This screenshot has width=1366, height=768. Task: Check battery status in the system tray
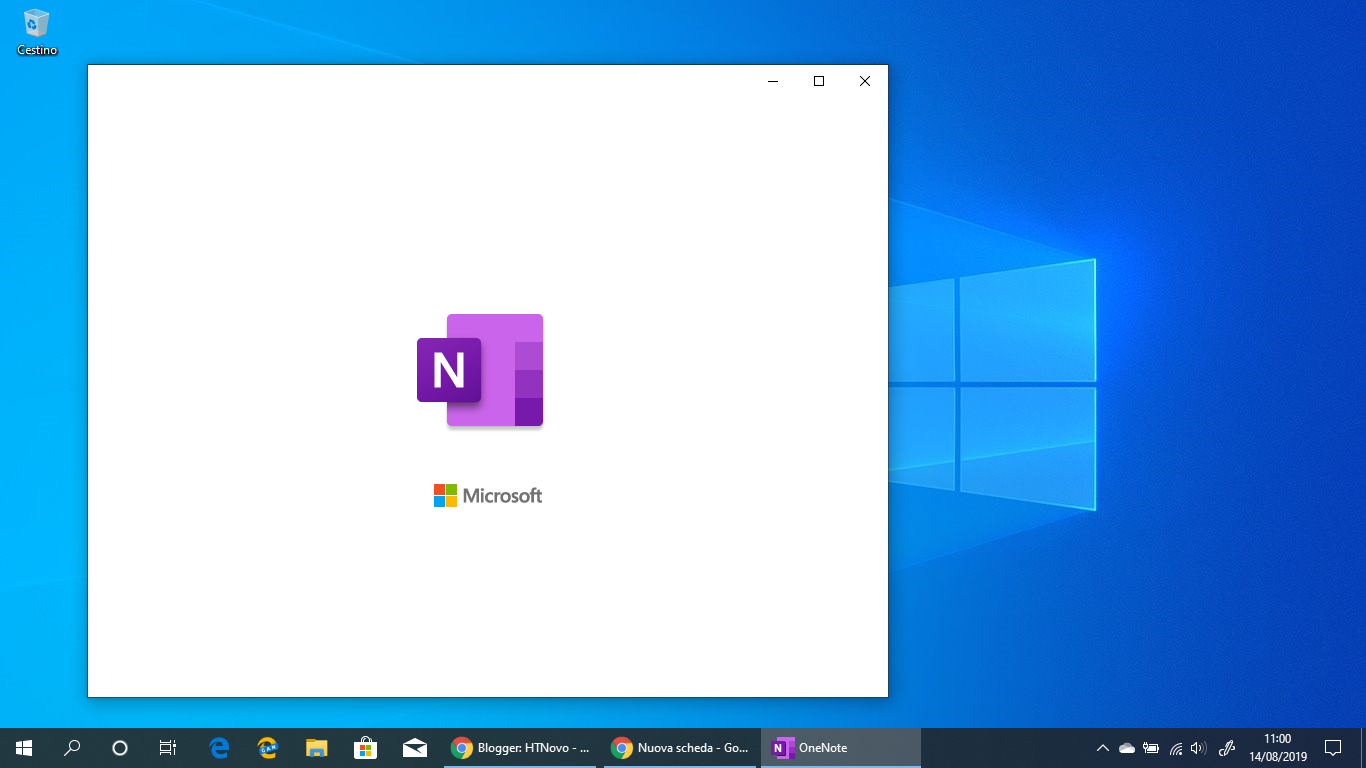tap(1151, 747)
